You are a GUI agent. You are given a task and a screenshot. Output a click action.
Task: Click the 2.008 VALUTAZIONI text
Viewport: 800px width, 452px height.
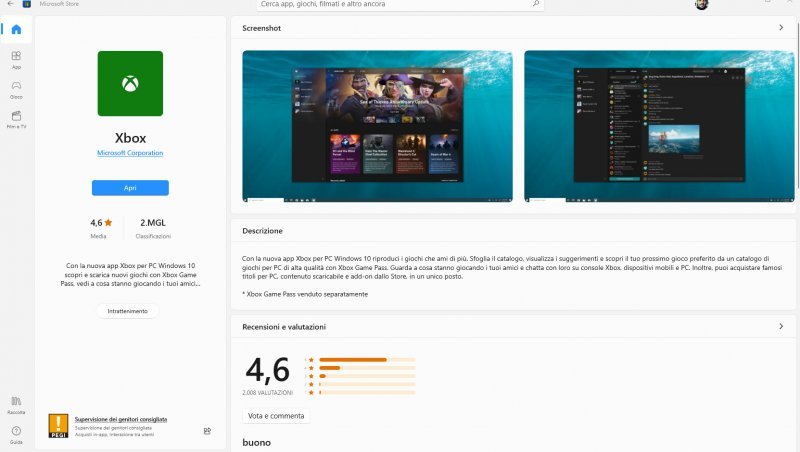point(267,393)
